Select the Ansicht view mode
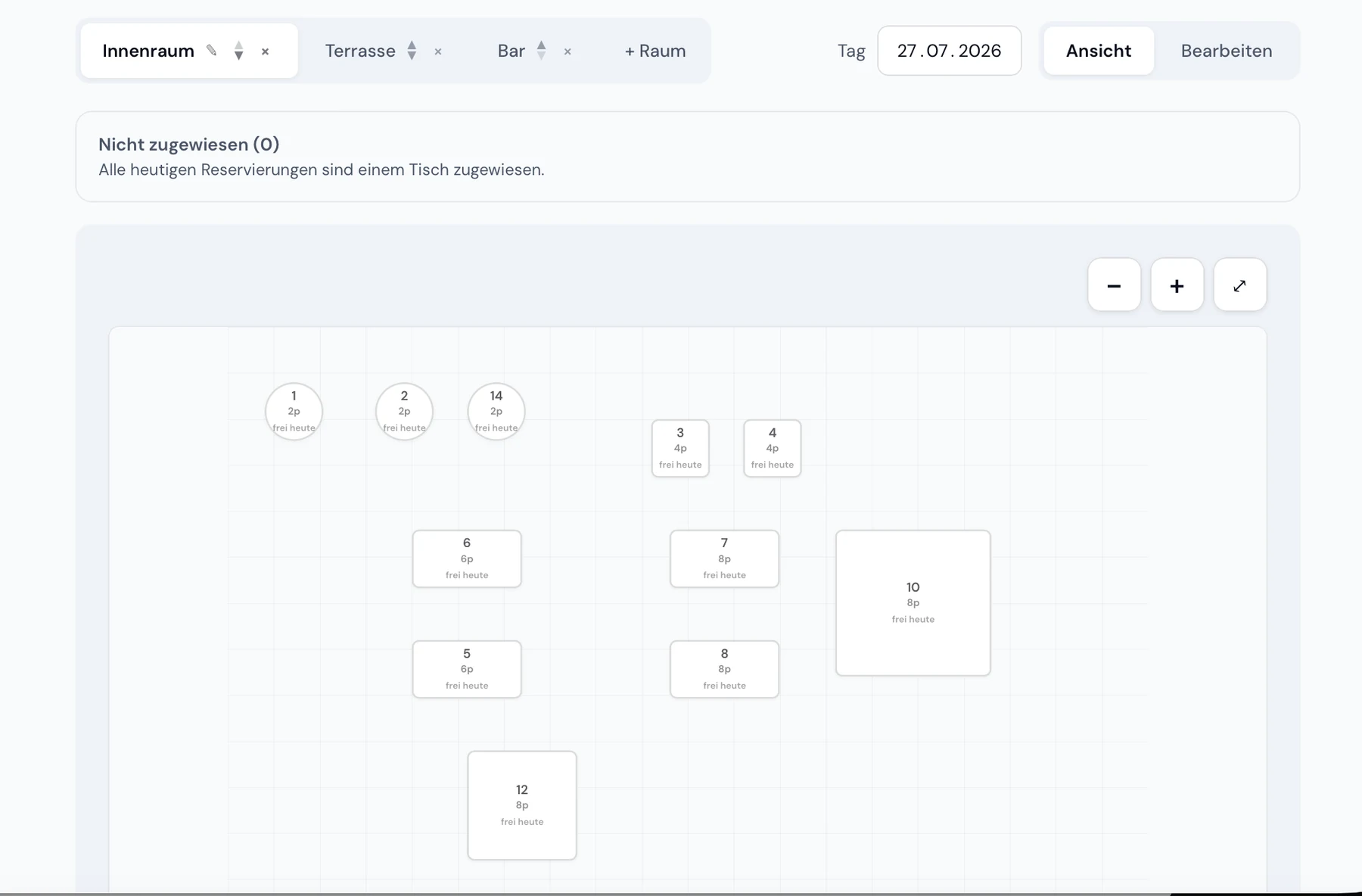Viewport: 1362px width, 896px height. click(1099, 51)
